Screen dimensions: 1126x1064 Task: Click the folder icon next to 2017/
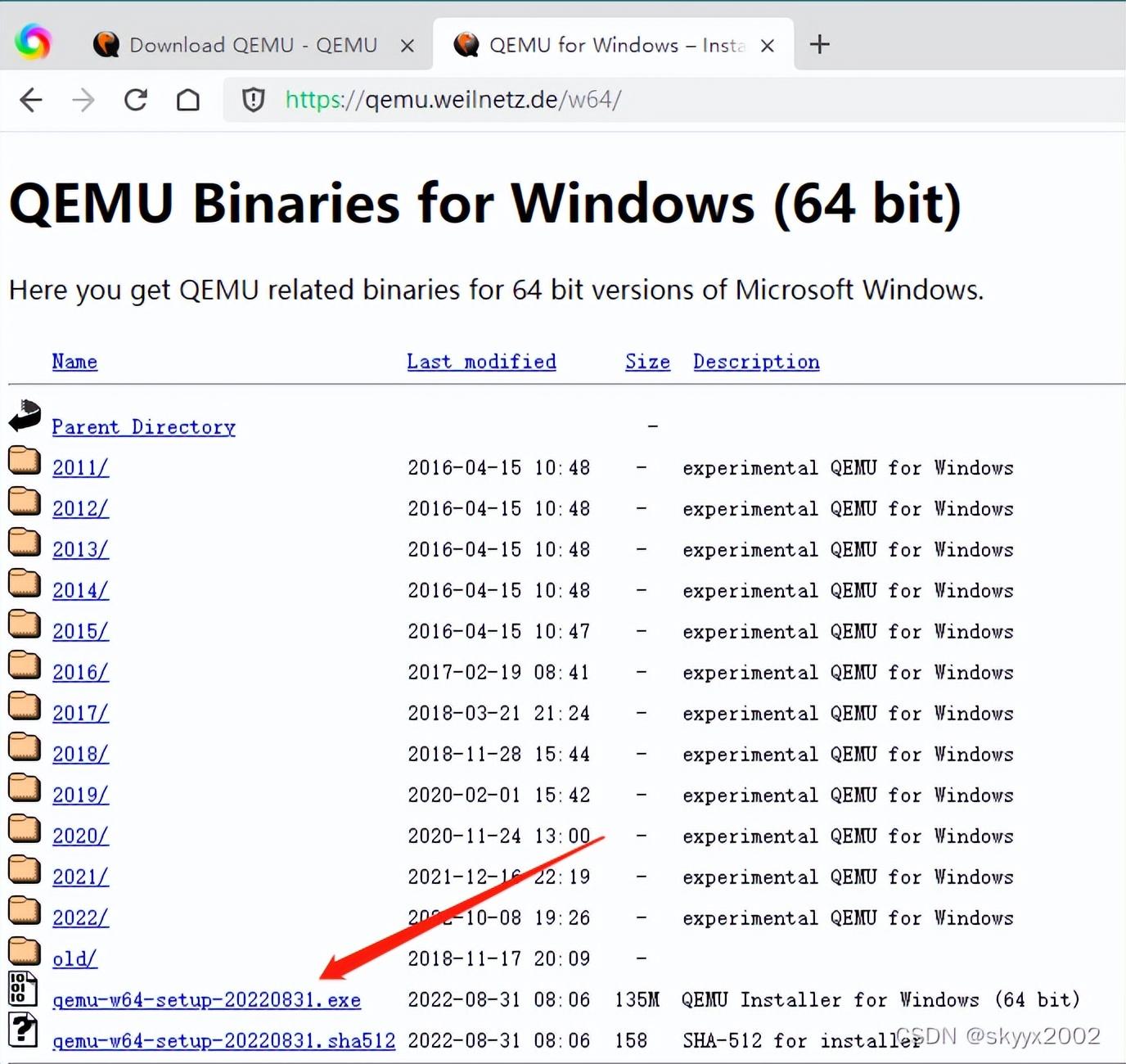pyautogui.click(x=25, y=706)
